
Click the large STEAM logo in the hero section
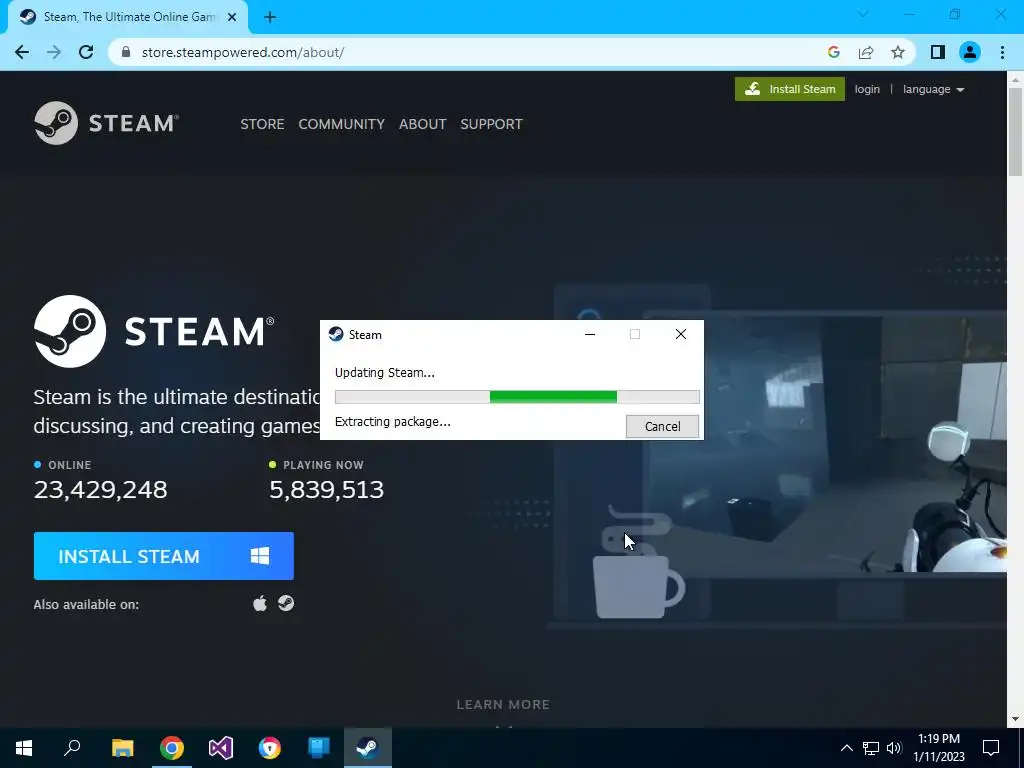(154, 331)
